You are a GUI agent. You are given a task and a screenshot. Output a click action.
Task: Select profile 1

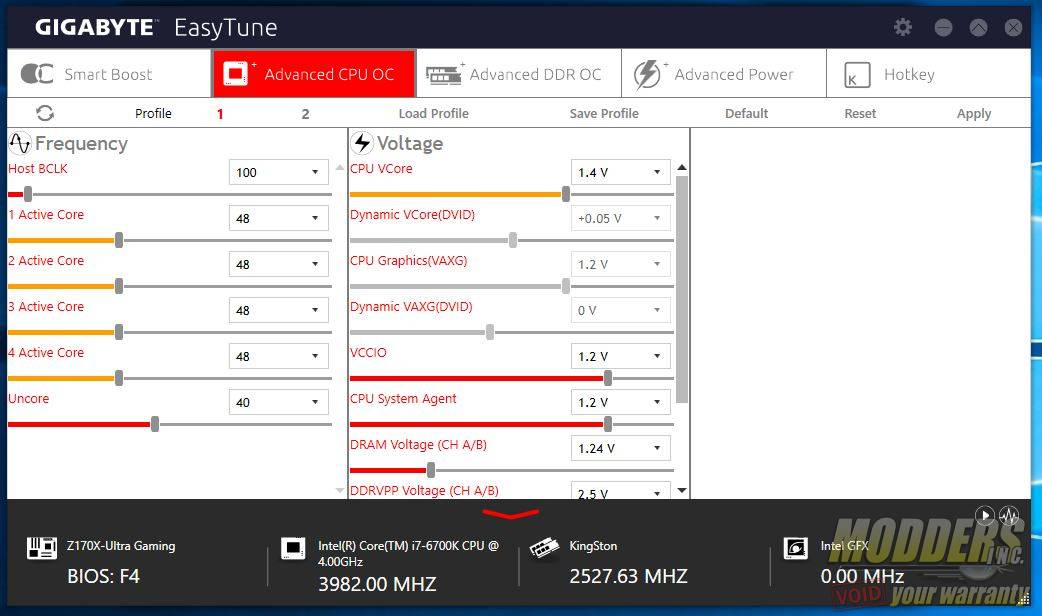pyautogui.click(x=220, y=114)
